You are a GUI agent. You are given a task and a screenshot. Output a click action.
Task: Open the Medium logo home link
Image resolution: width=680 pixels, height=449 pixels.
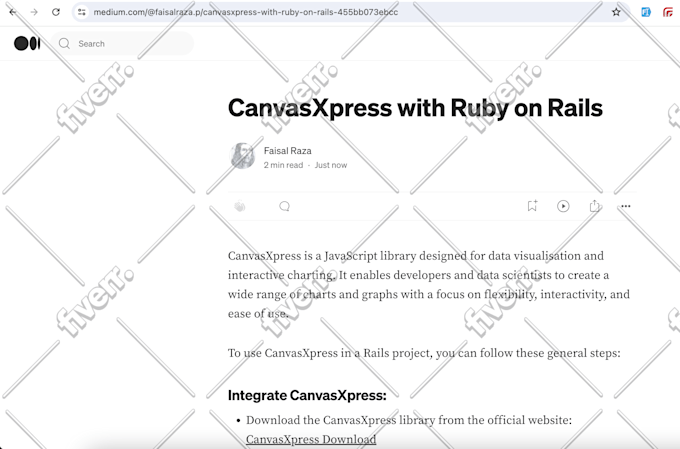coord(27,43)
